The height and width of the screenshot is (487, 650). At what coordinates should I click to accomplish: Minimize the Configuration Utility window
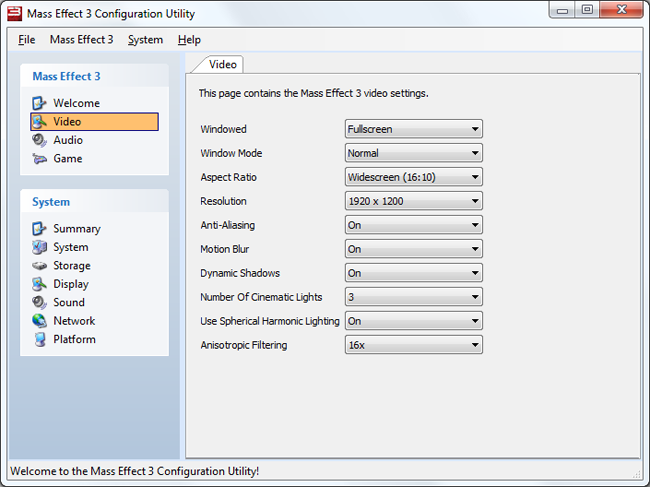pyautogui.click(x=562, y=10)
